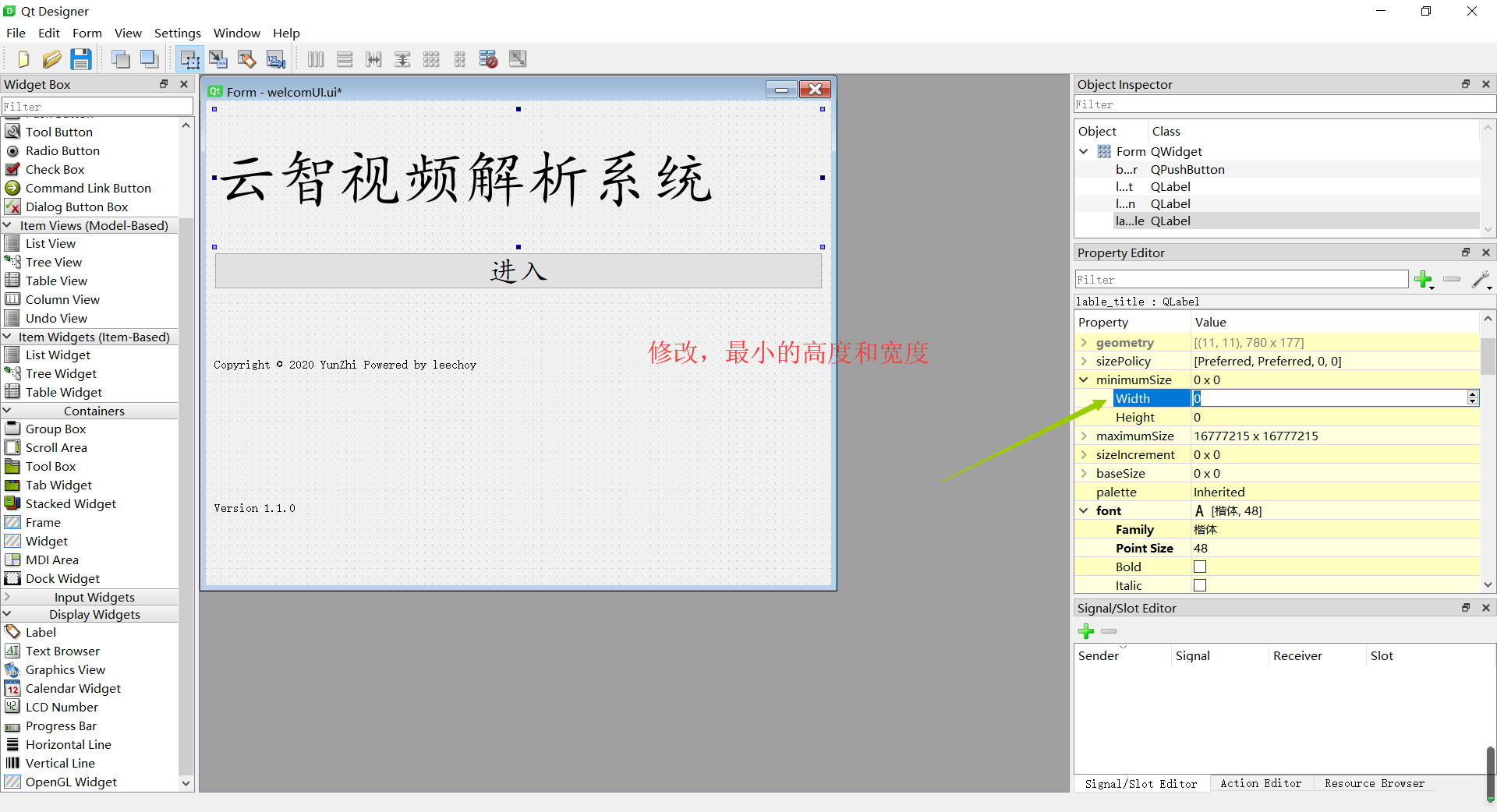
Task: Float the Object Inspector panel
Action: coord(1466,84)
